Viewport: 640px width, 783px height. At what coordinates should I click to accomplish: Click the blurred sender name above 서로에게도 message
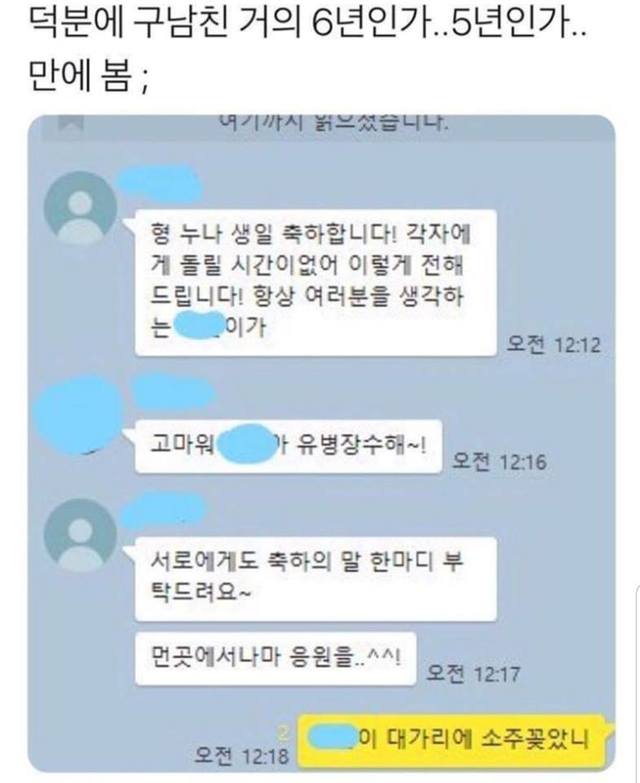(x=164, y=509)
